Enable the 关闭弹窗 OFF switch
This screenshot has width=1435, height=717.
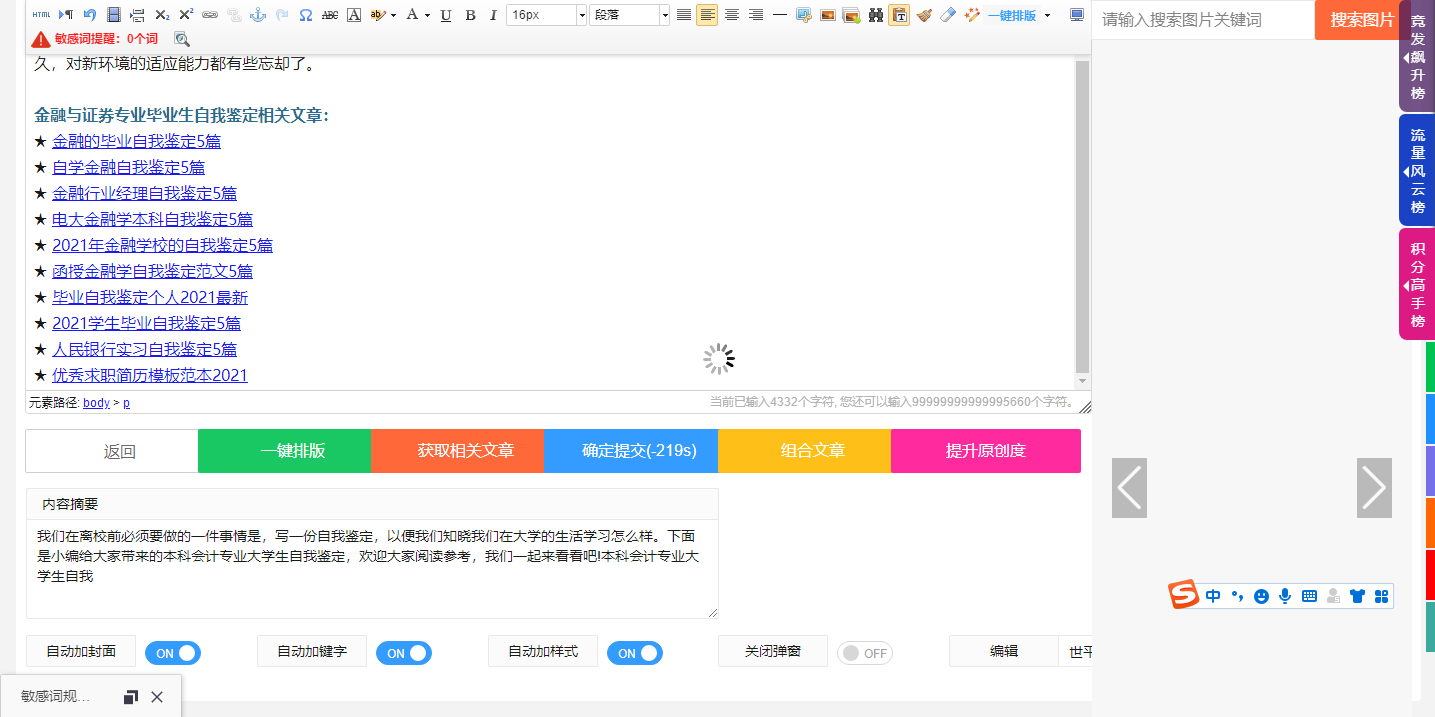(x=864, y=652)
